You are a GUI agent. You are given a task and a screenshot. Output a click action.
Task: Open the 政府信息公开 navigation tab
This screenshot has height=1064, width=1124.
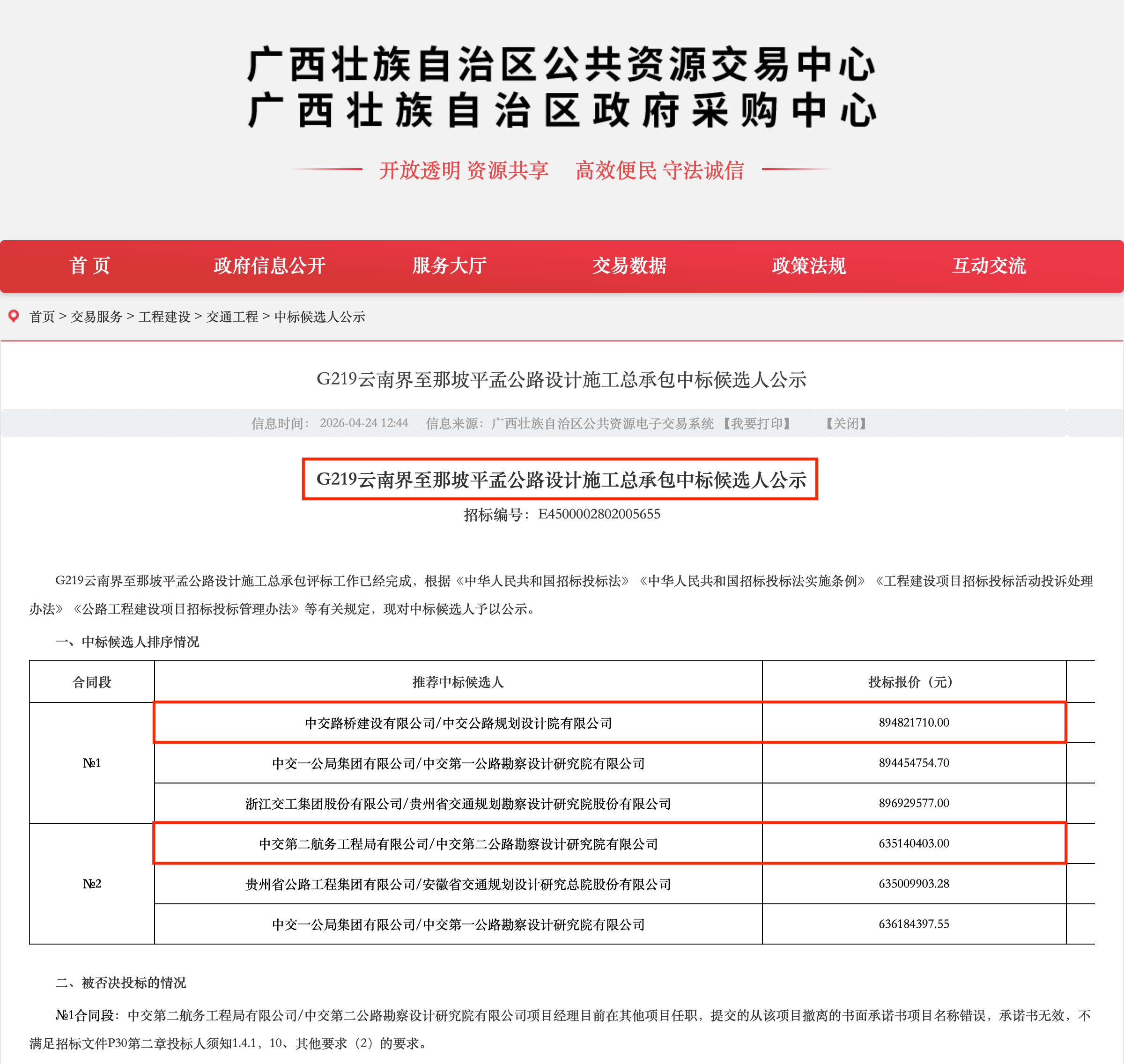[x=269, y=266]
